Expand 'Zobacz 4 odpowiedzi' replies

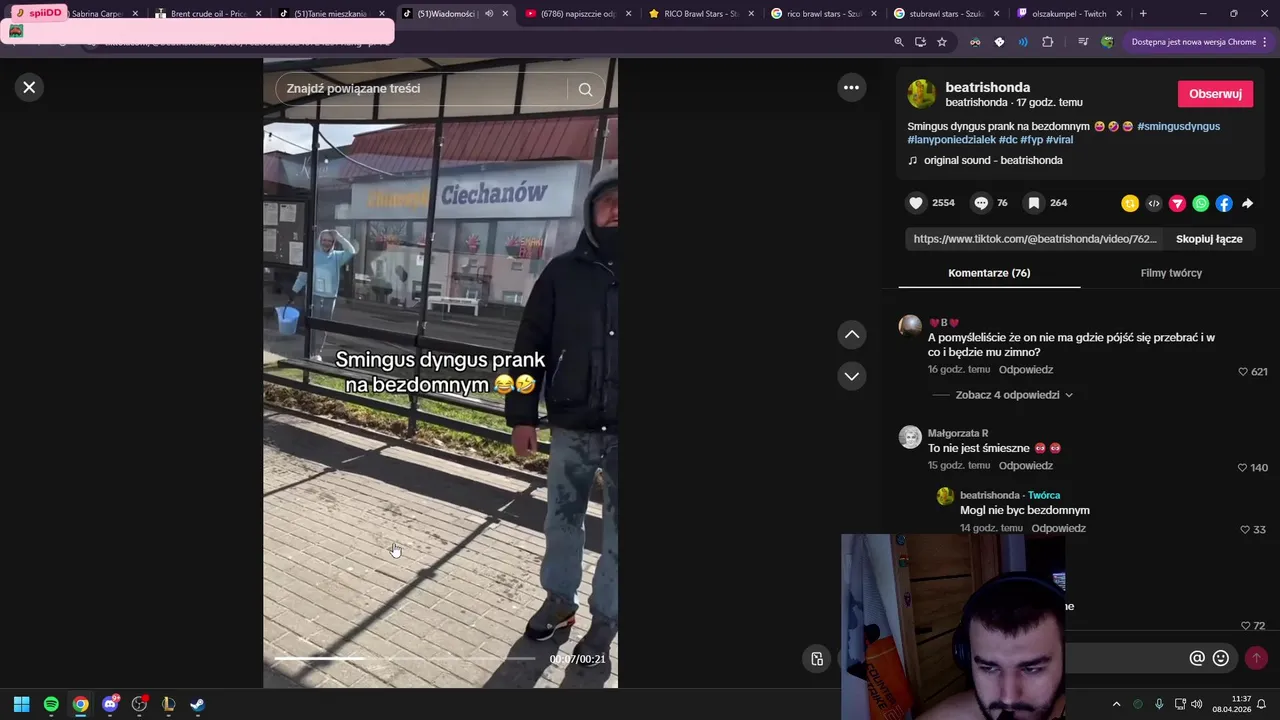click(x=1014, y=395)
